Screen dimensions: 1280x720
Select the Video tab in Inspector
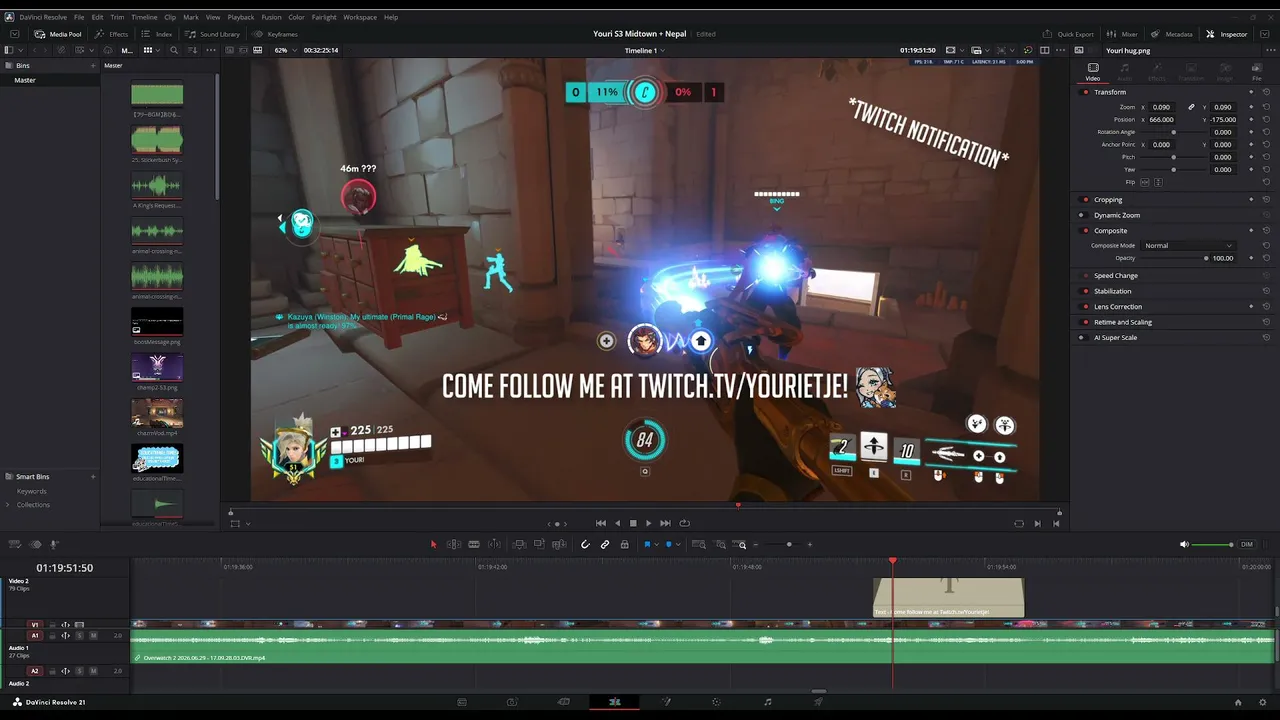point(1093,70)
